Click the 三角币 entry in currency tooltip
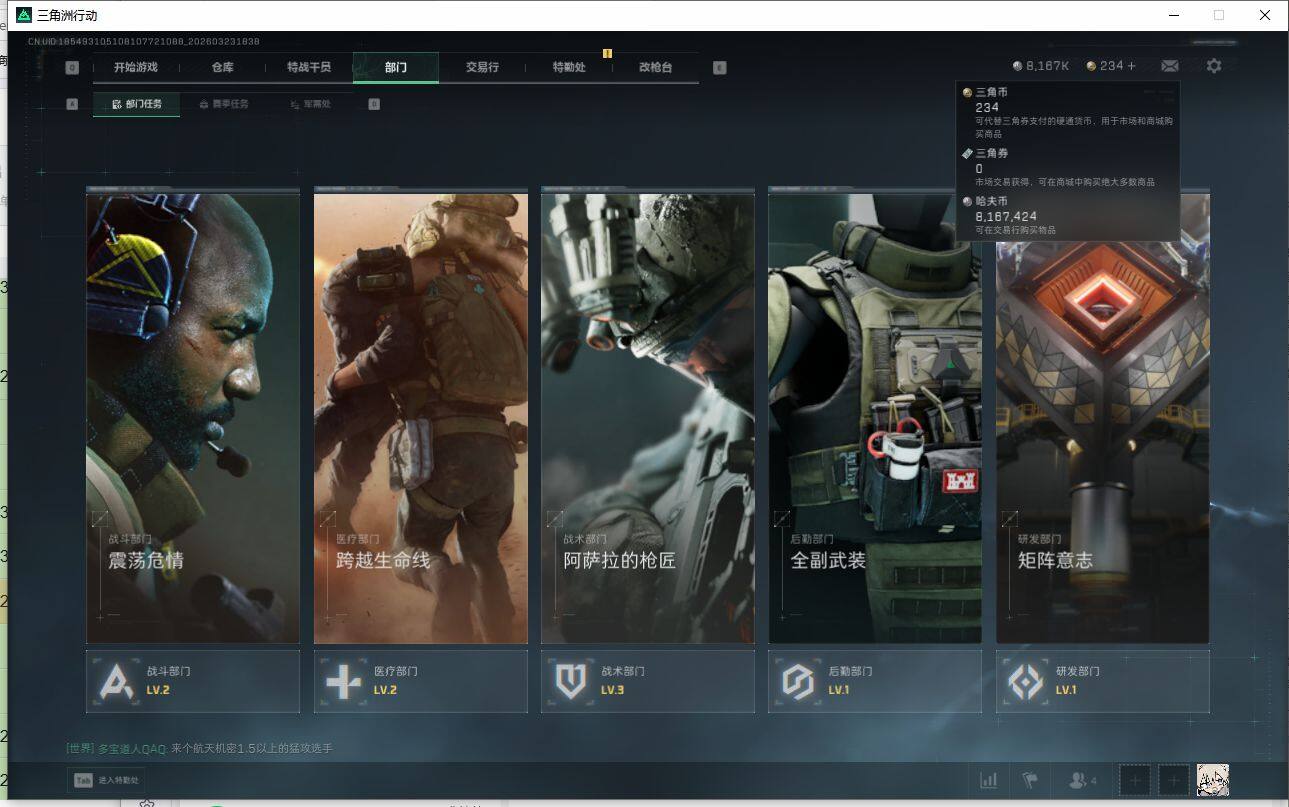1289x807 pixels. [x=1066, y=112]
